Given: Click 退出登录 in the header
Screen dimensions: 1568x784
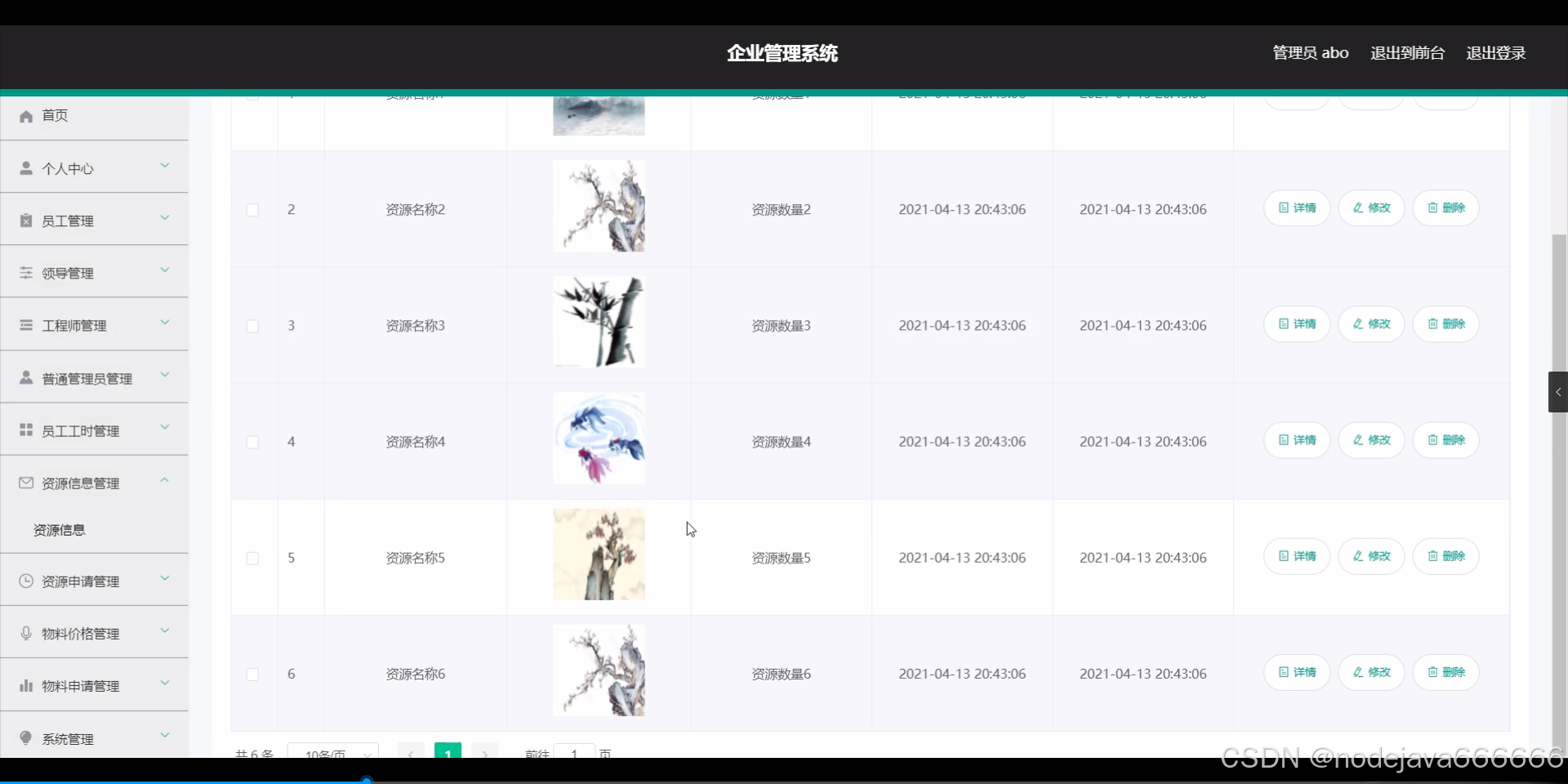Looking at the screenshot, I should pos(1496,53).
